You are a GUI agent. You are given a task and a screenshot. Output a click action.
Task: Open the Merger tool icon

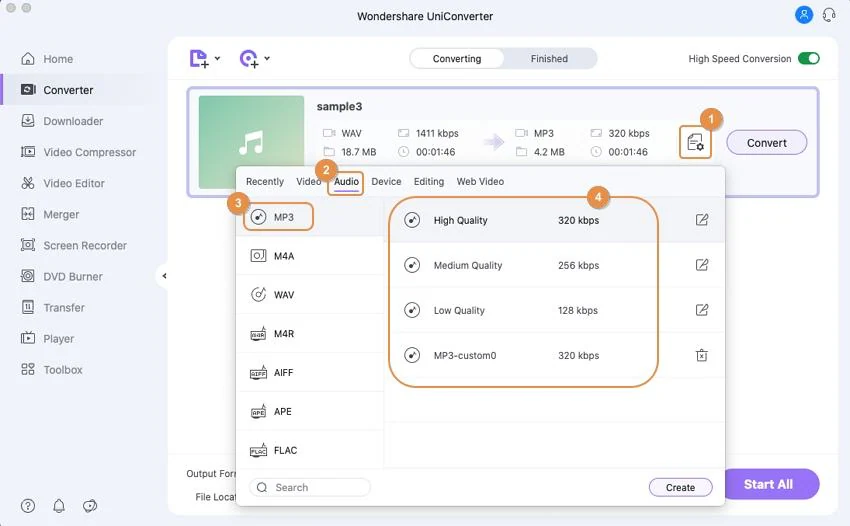coord(28,214)
